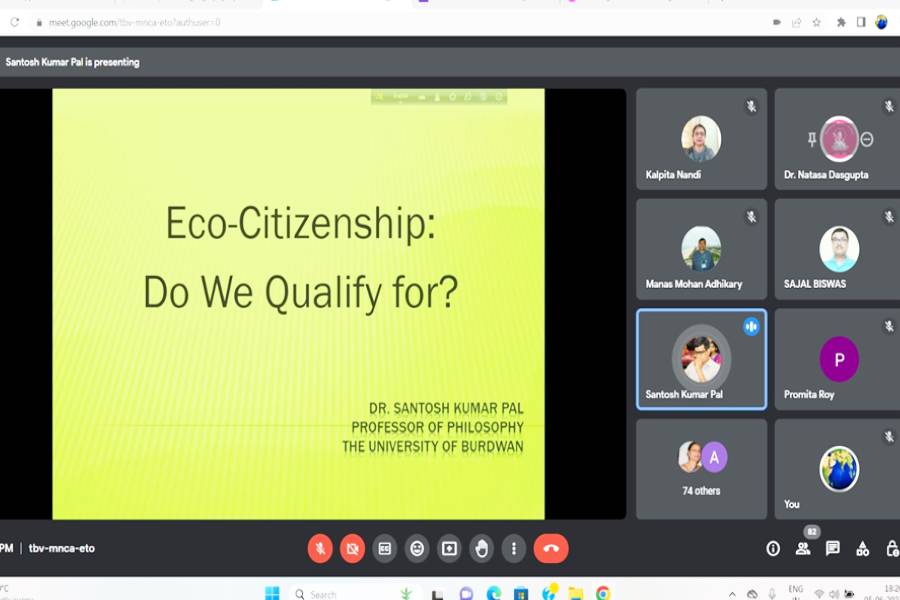The height and width of the screenshot is (600, 900).
Task: Select Santosh Kumar Pal's participant tile
Action: 701,359
